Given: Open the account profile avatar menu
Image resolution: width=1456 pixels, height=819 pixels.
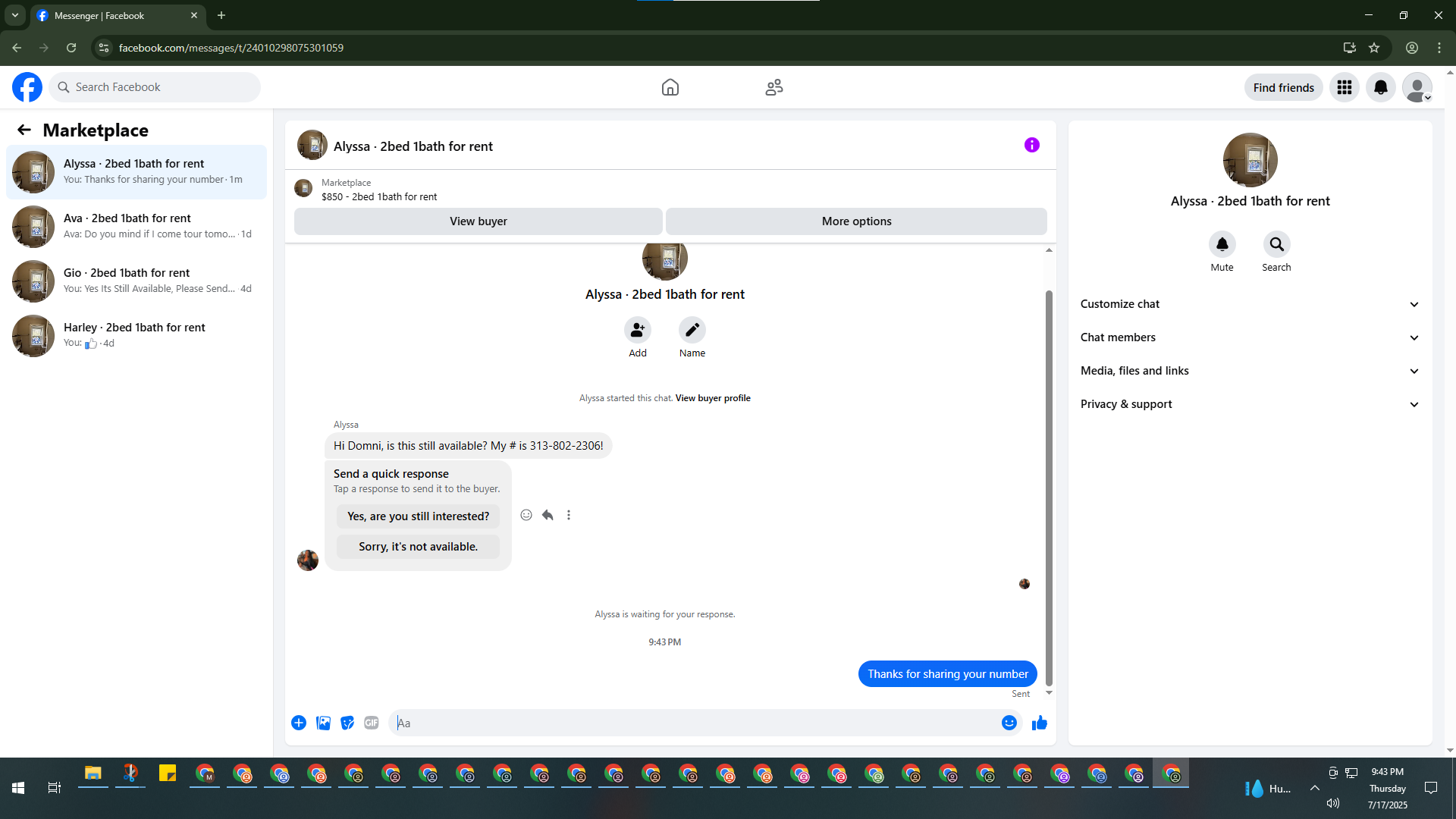Looking at the screenshot, I should point(1417,87).
